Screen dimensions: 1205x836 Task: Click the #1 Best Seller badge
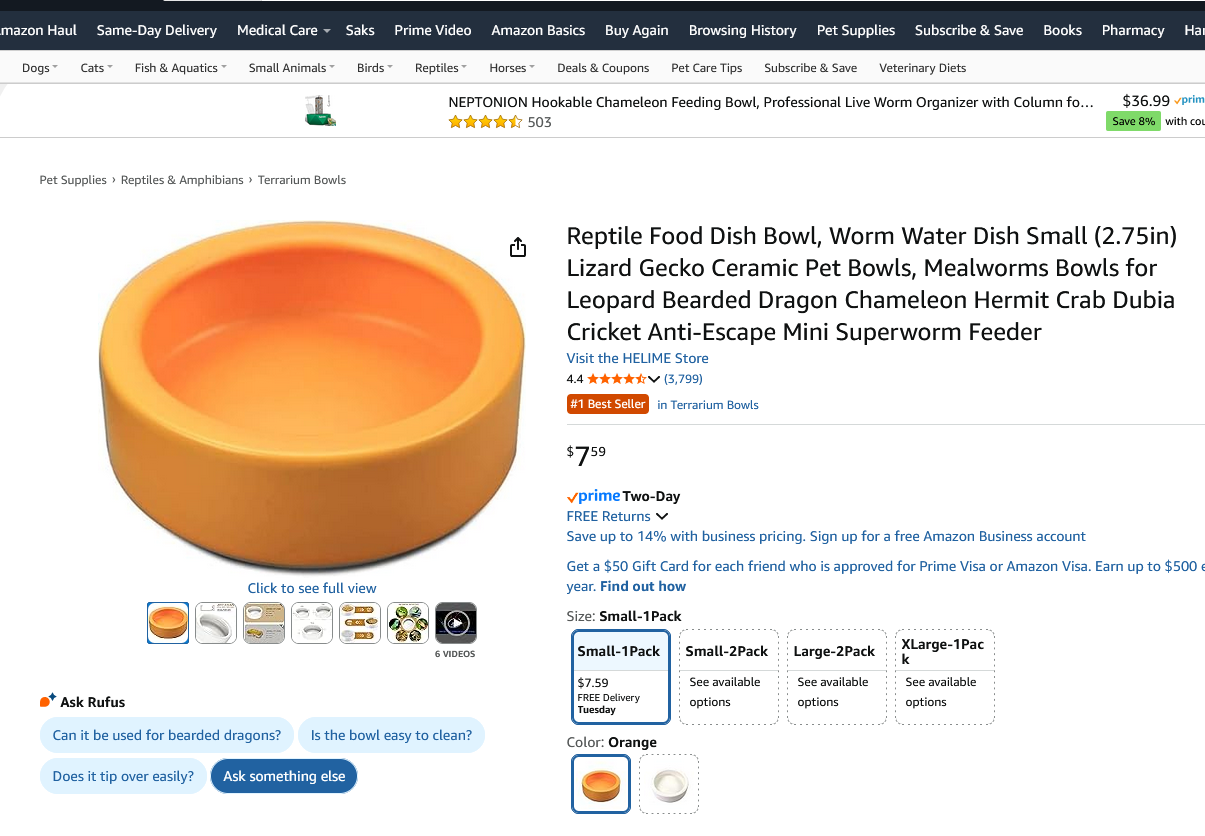tap(608, 405)
